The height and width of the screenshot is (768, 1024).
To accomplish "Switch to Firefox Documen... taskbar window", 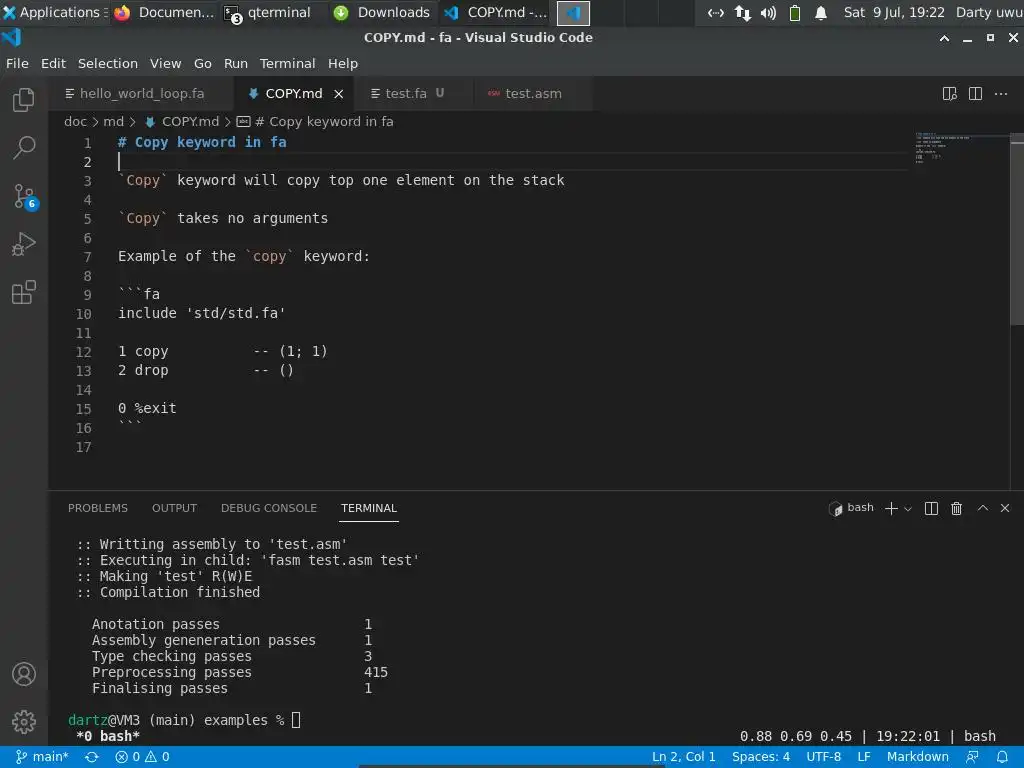I will pyautogui.click(x=164, y=12).
